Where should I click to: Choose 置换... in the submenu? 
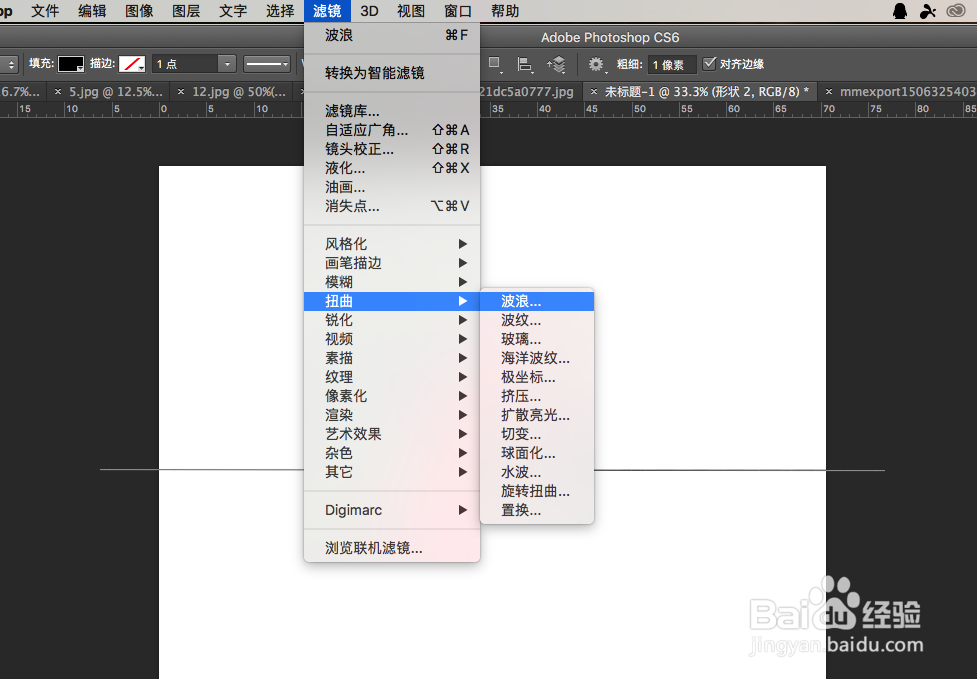[x=537, y=510]
